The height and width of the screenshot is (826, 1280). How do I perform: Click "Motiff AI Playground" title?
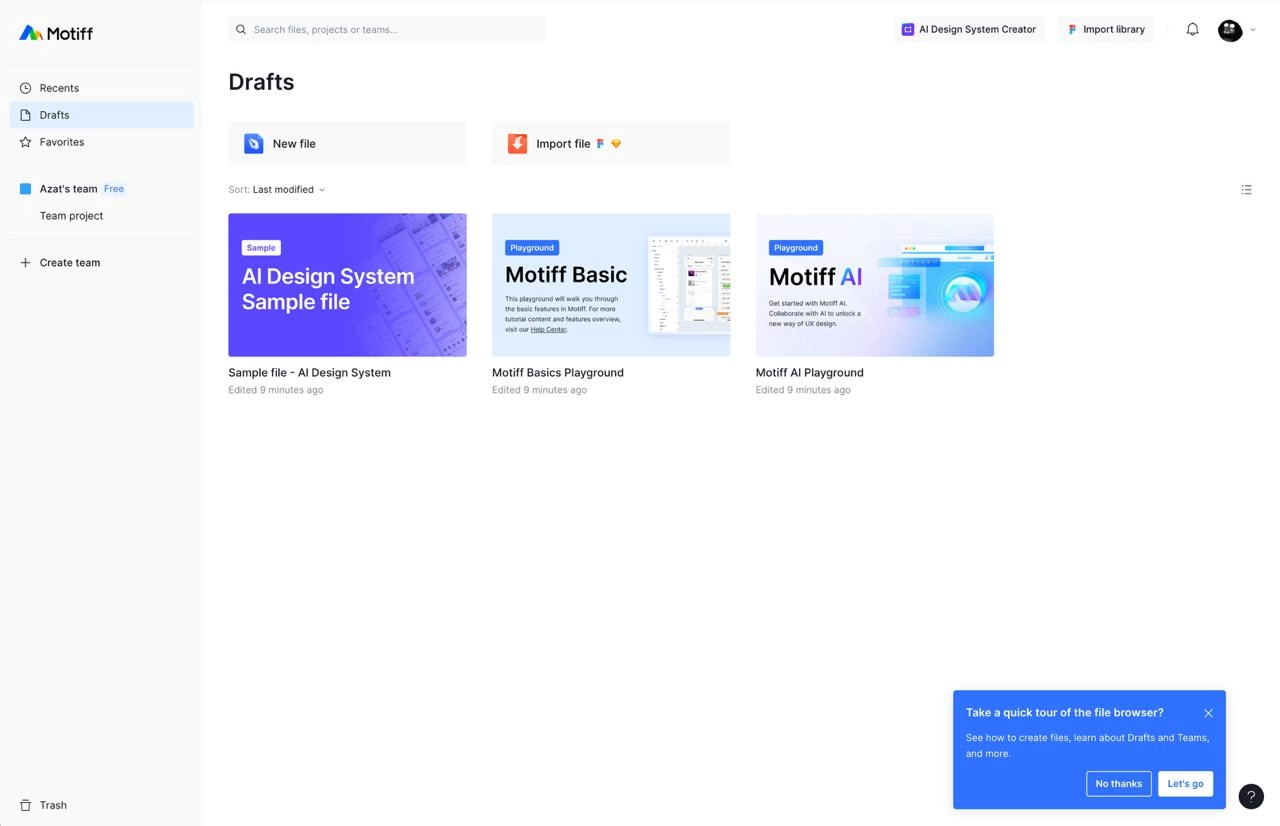tap(810, 373)
